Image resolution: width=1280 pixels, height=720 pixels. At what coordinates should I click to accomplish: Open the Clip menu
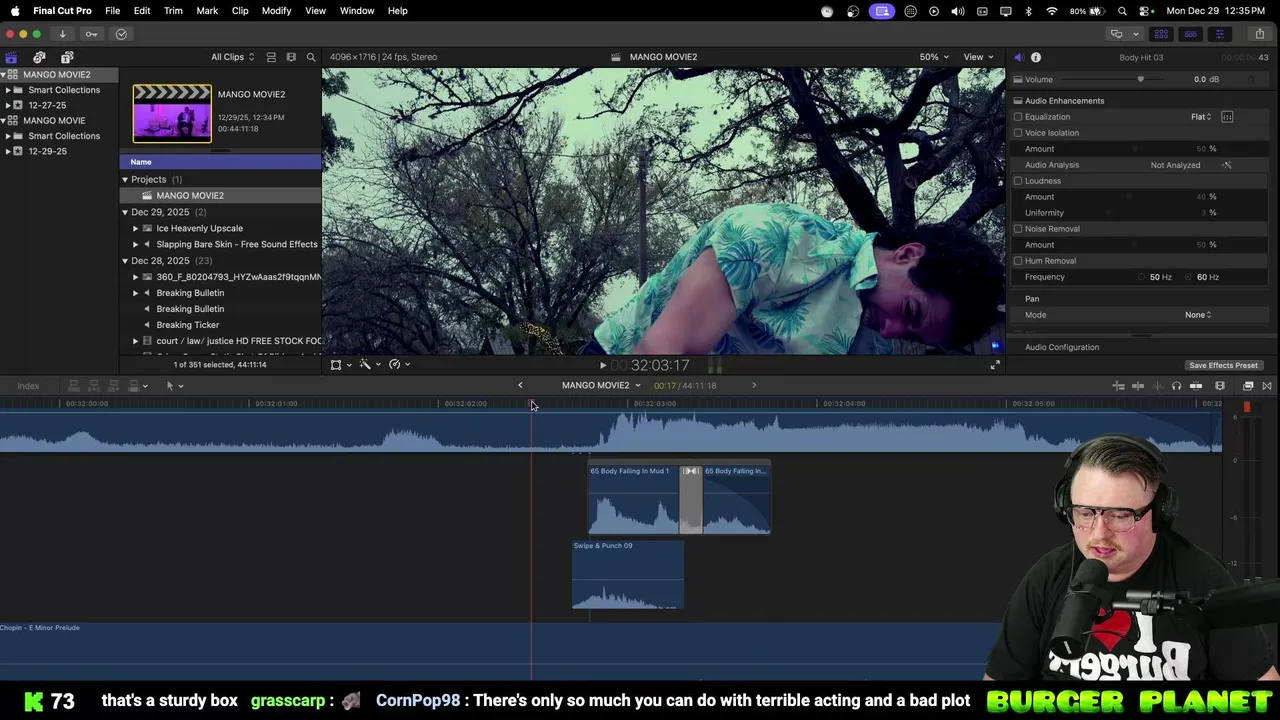pyautogui.click(x=240, y=10)
